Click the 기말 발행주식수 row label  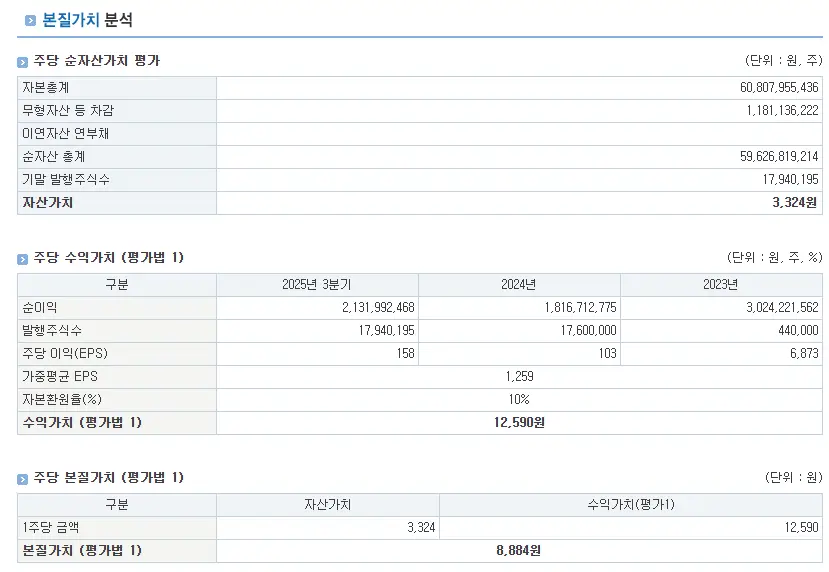pyautogui.click(x=66, y=180)
